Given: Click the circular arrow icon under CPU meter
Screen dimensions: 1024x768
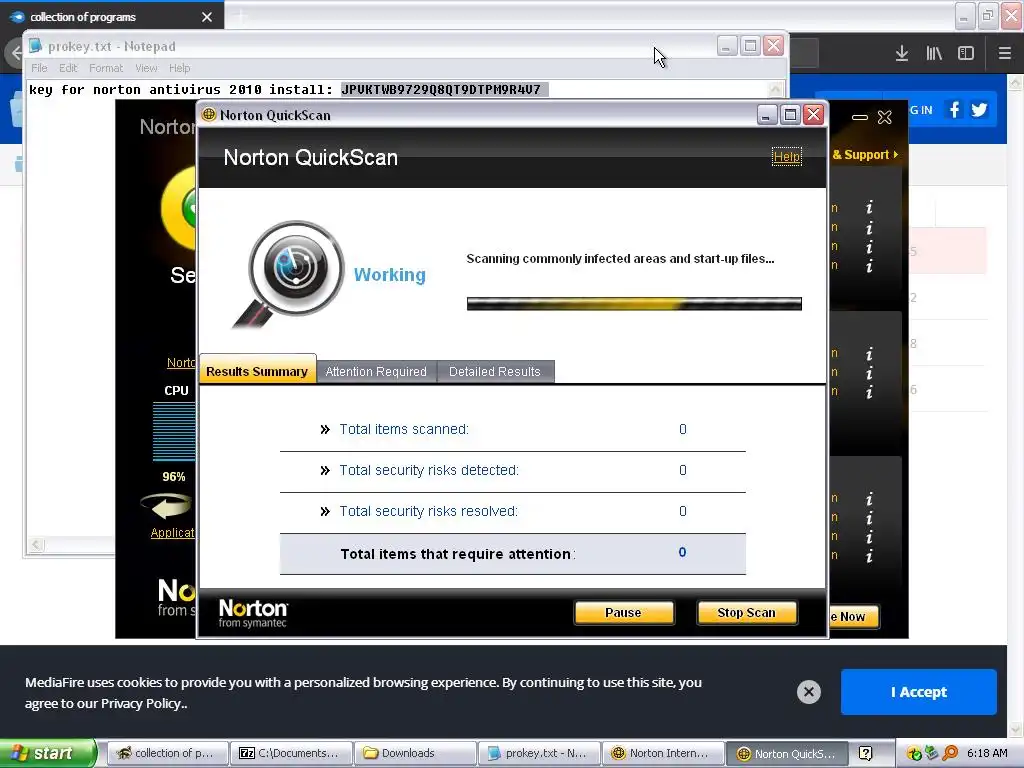Looking at the screenshot, I should 167,506.
